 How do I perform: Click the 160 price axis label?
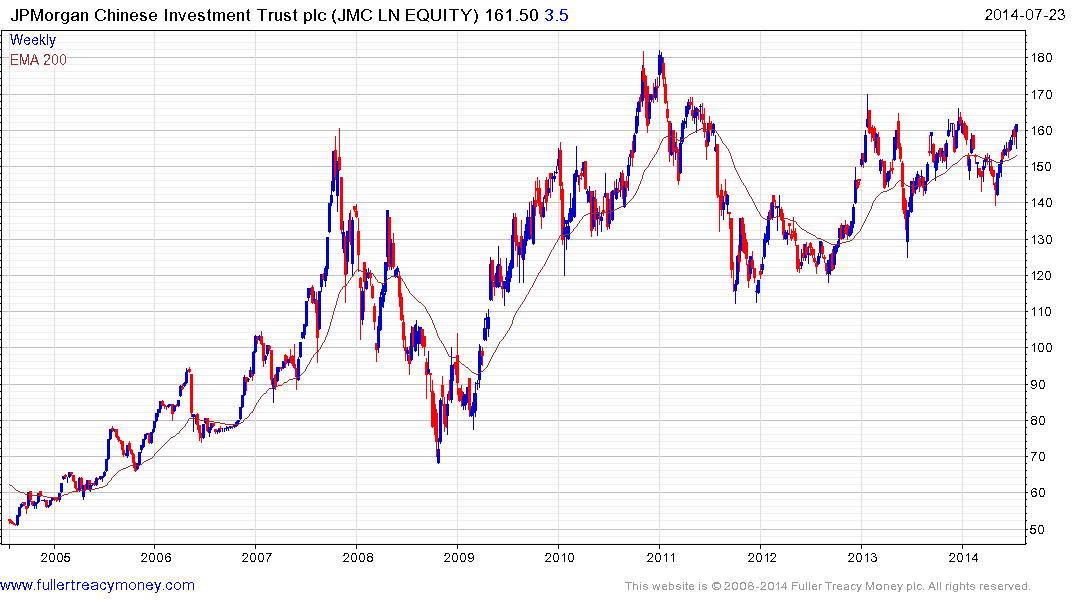1041,131
